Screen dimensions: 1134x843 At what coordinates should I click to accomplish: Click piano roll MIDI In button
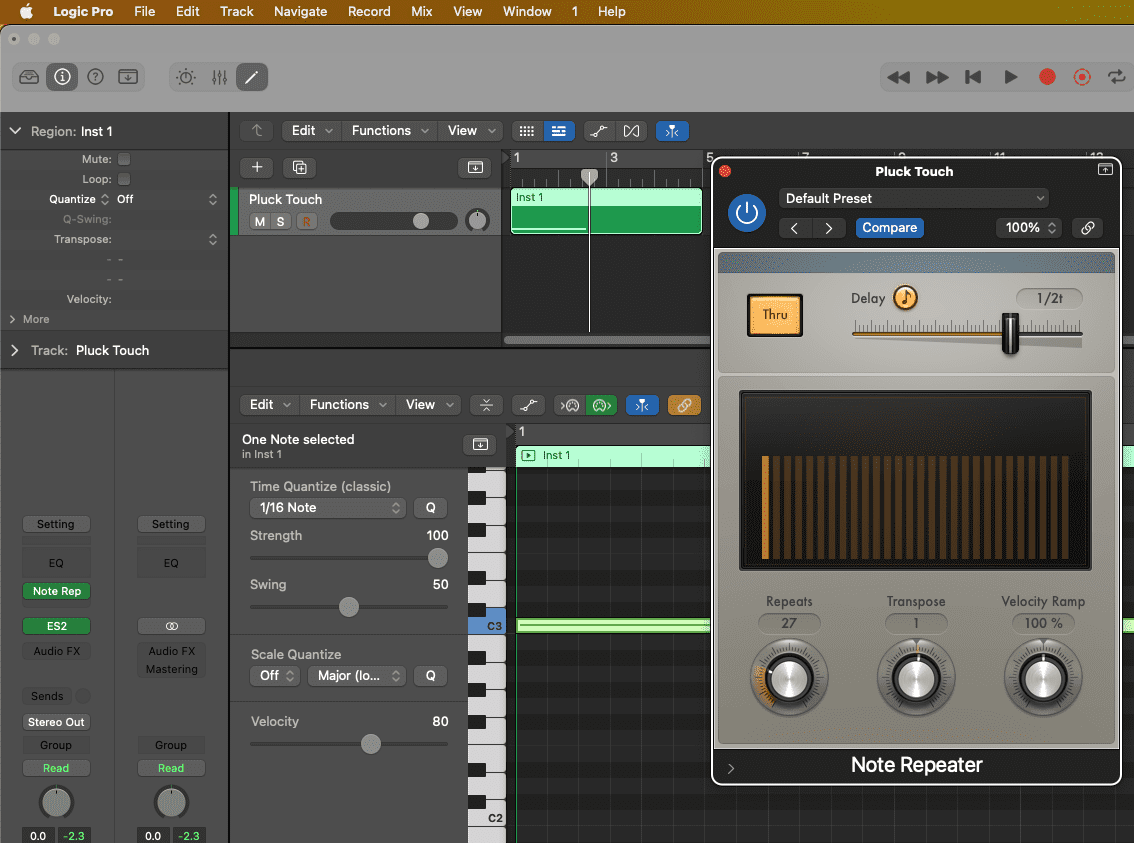[569, 405]
